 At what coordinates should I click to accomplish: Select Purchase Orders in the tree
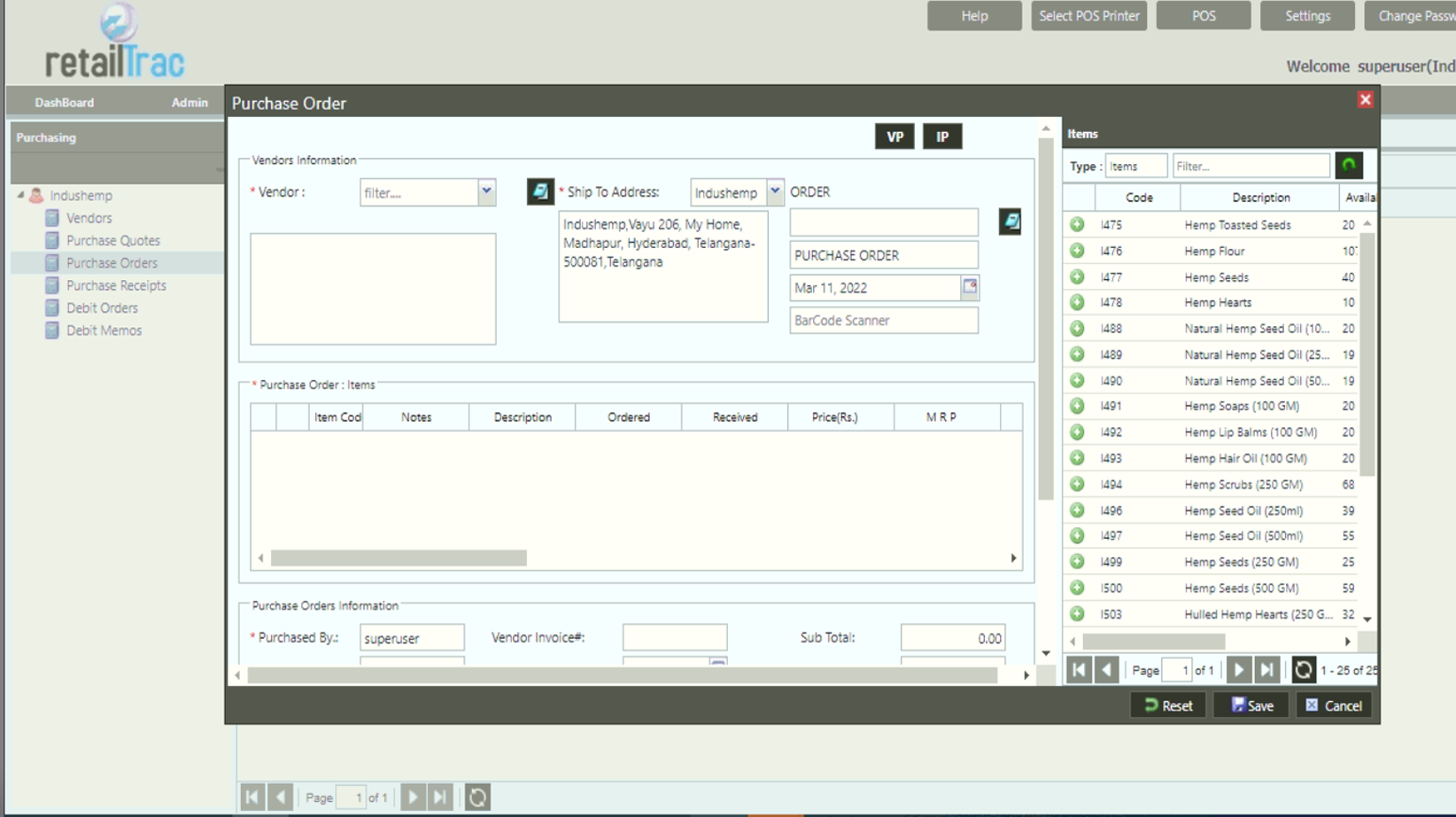112,263
